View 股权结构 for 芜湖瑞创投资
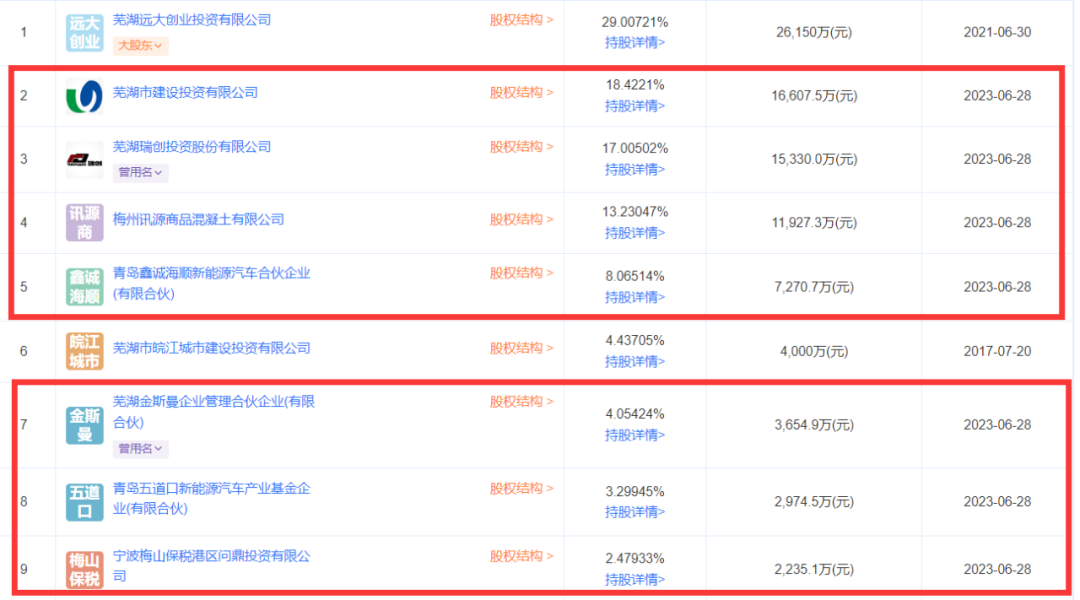The width and height of the screenshot is (1080, 600). (x=521, y=147)
